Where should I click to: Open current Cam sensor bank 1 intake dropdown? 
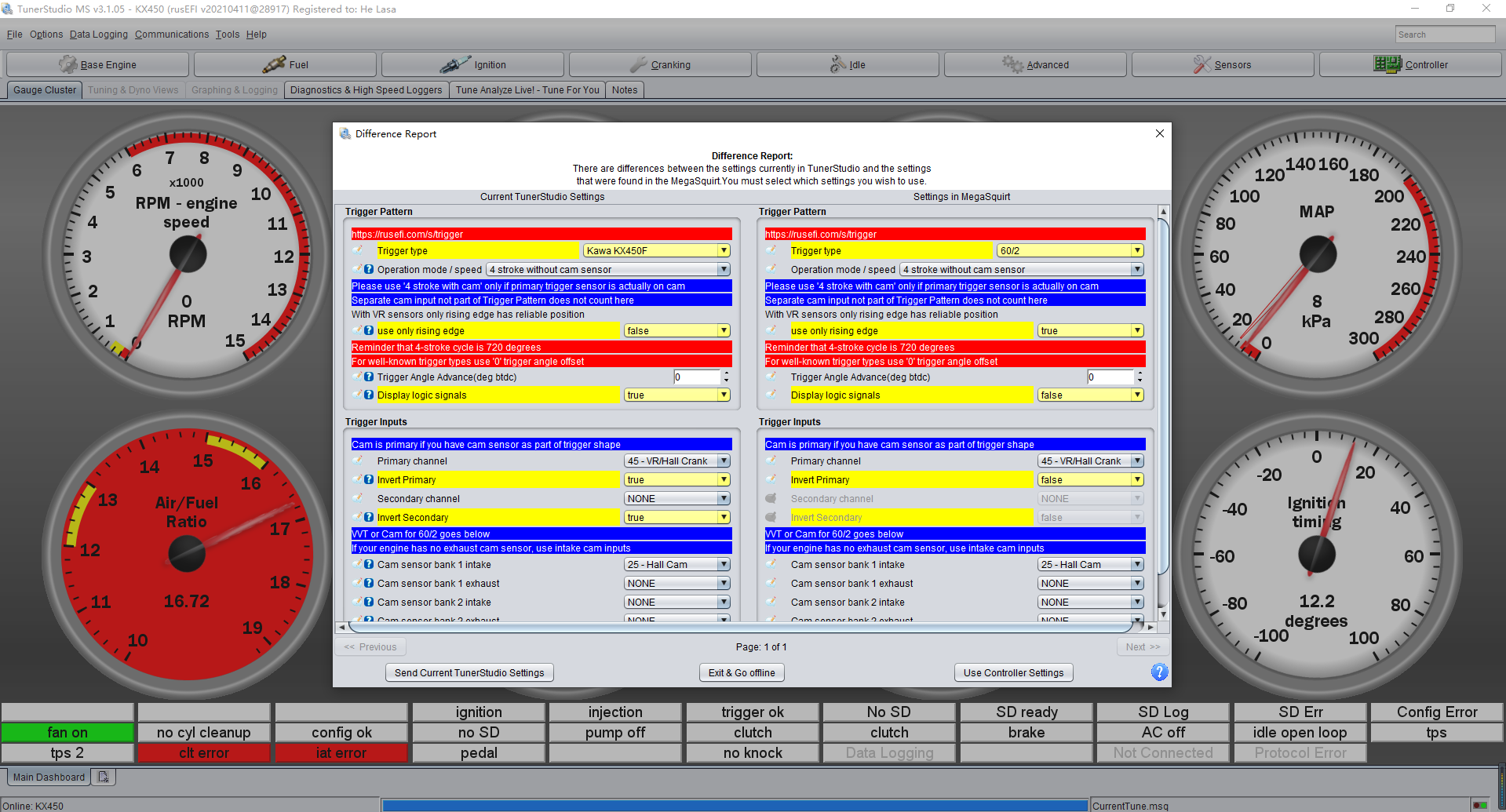677,564
